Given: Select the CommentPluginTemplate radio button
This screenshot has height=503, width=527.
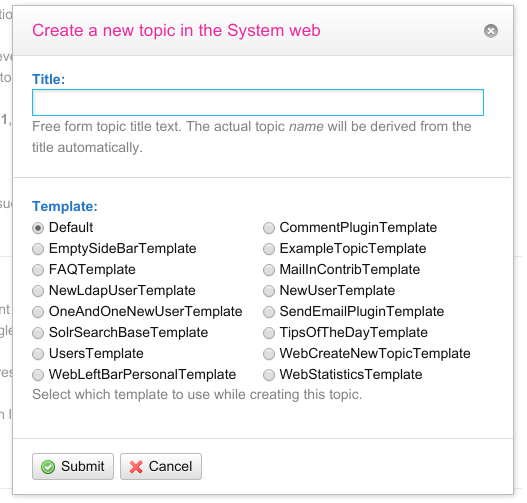Looking at the screenshot, I should point(269,228).
